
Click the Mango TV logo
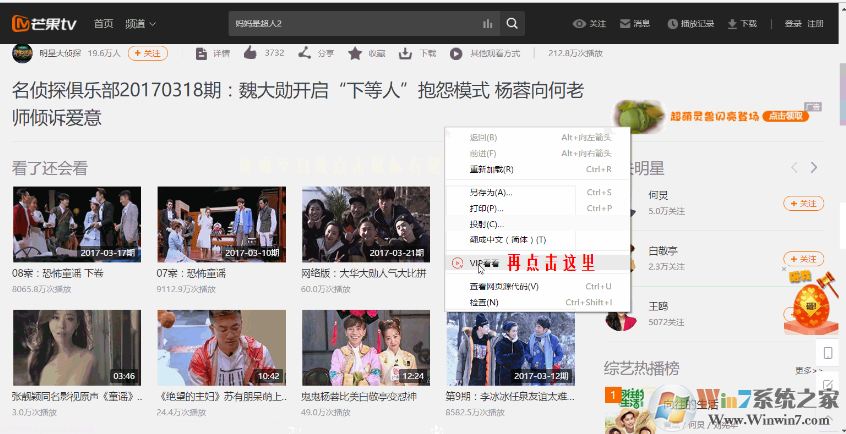point(44,23)
